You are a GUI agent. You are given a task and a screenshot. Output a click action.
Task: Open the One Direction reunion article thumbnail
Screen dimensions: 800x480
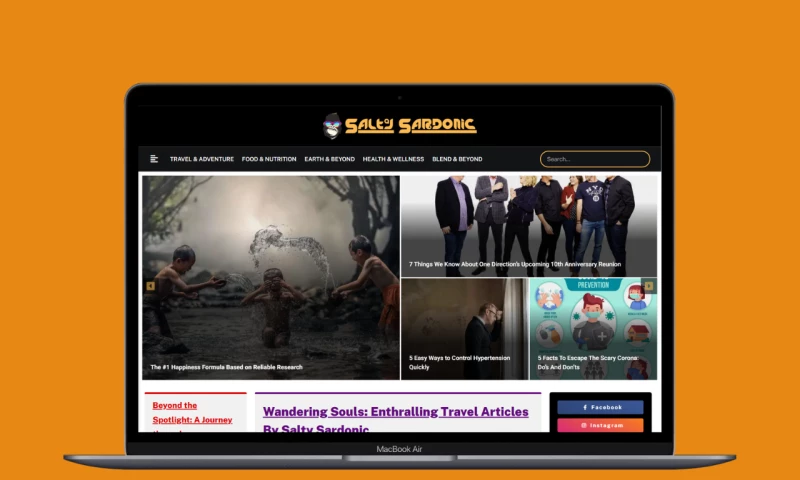click(529, 226)
